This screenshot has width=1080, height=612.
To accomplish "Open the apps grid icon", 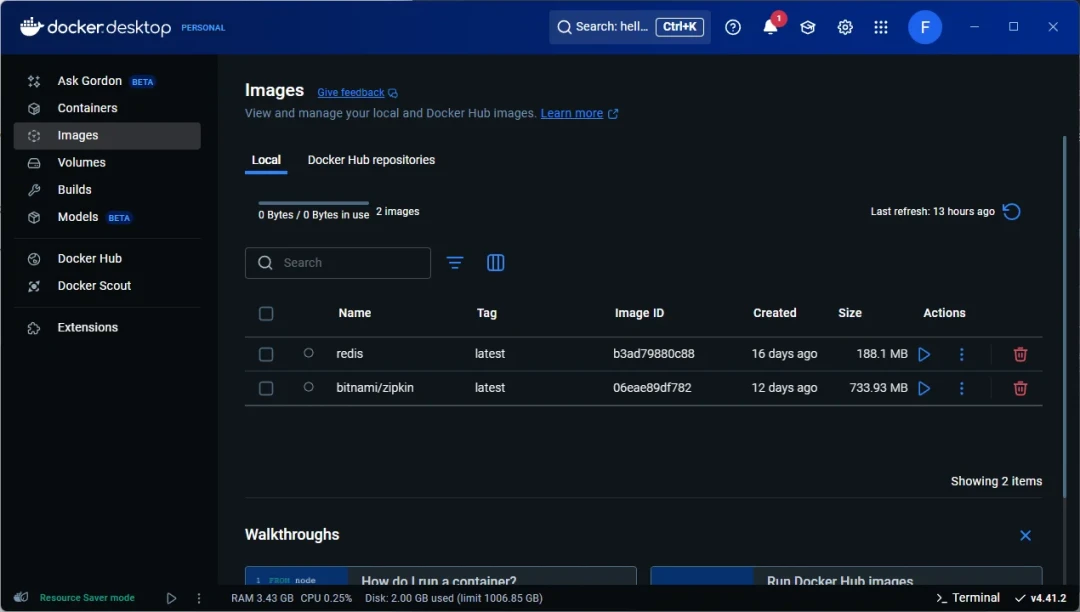I will point(881,27).
